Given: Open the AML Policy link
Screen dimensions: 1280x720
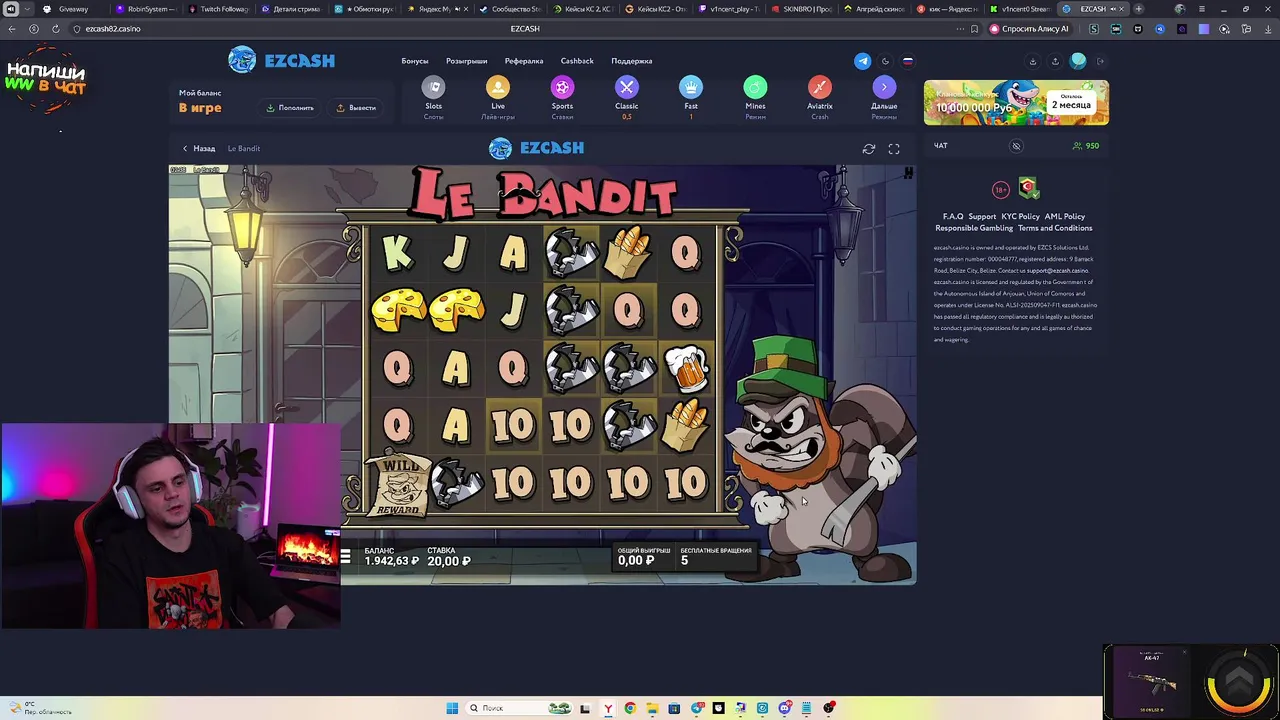Looking at the screenshot, I should pos(1065,216).
